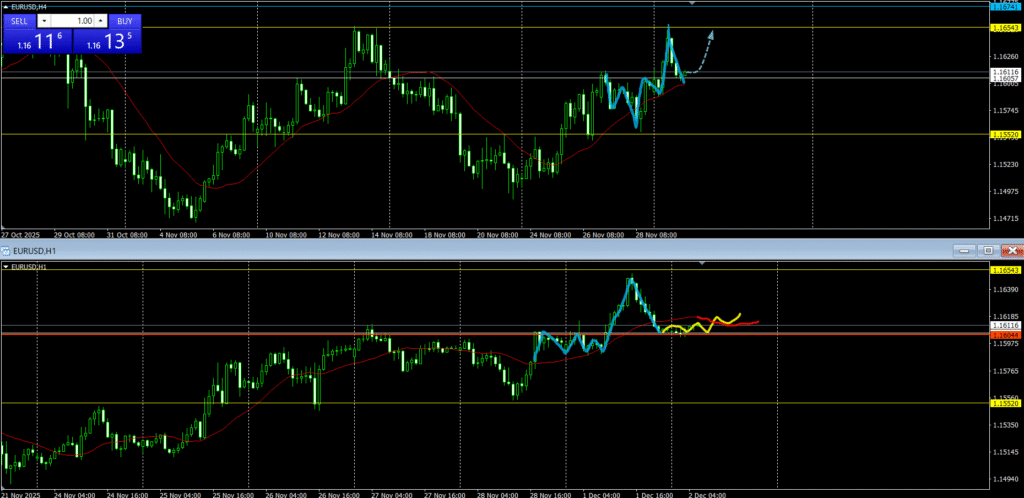Minimize the EURUSD,H1 chart window
The height and width of the screenshot is (498, 1024).
(963, 250)
